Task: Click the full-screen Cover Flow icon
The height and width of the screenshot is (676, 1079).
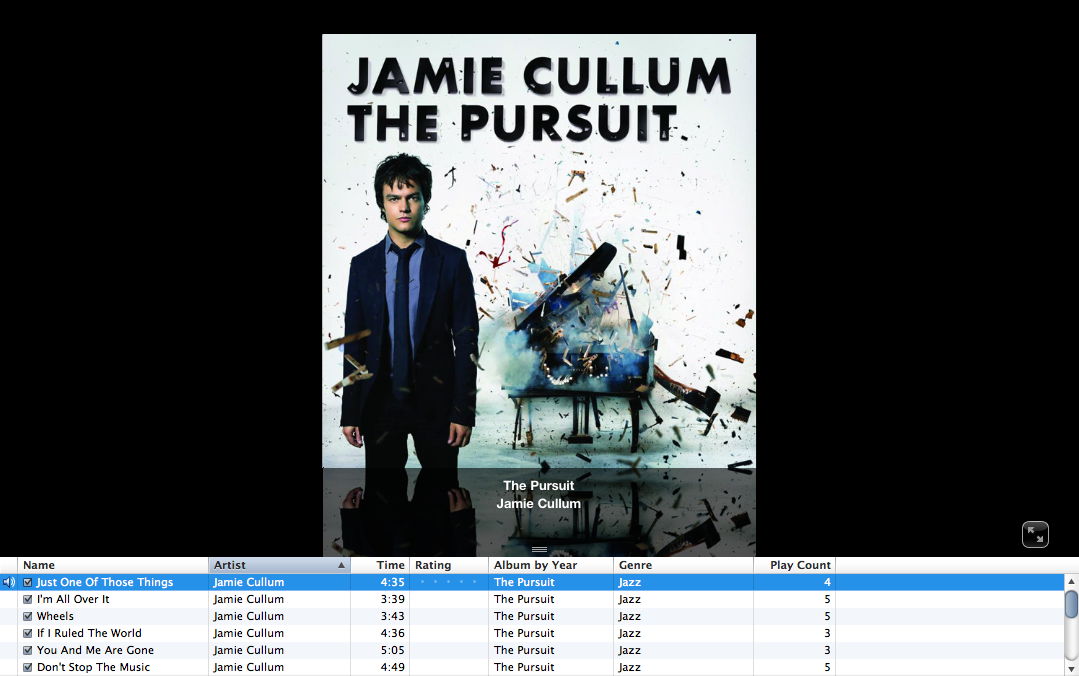Action: pos(1035,534)
